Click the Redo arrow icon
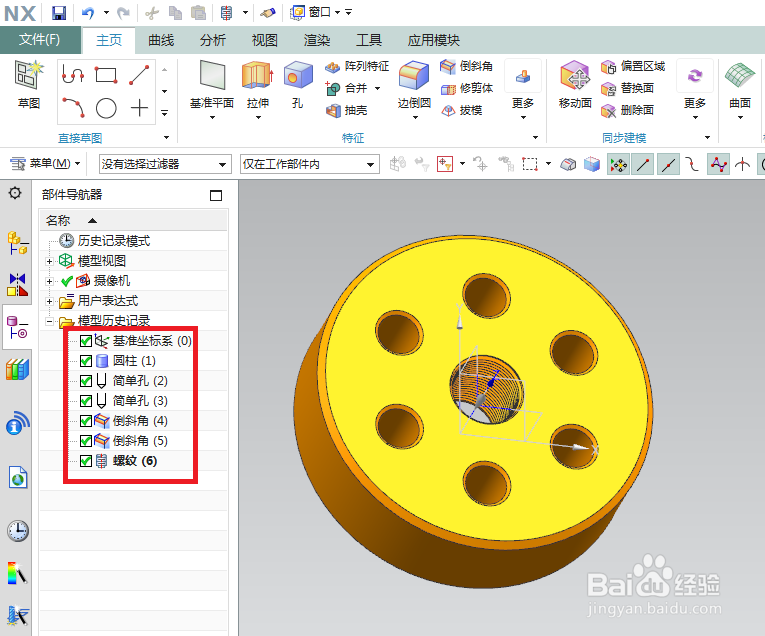The height and width of the screenshot is (636, 765). tap(123, 13)
